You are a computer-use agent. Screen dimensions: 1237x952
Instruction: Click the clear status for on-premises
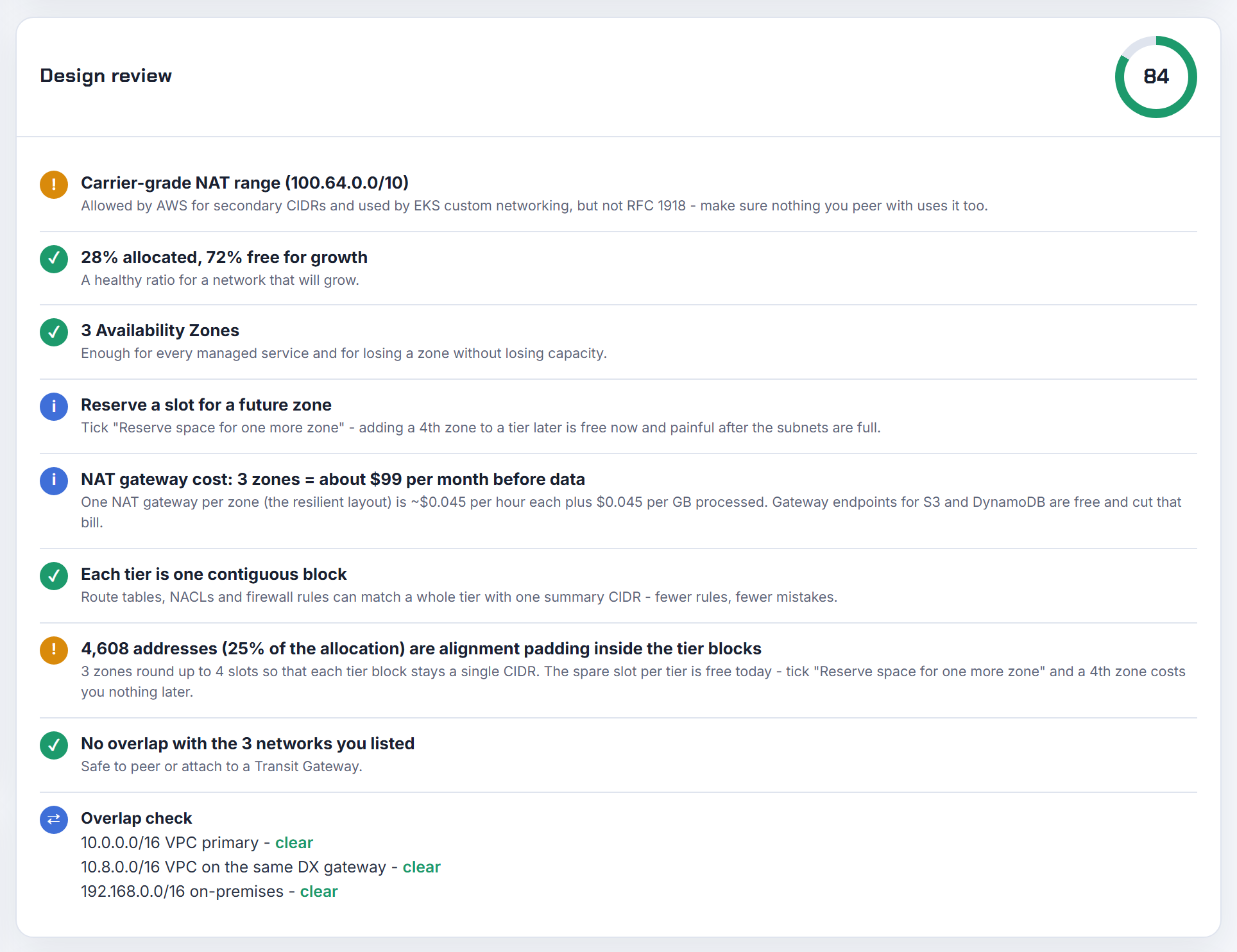pyautogui.click(x=319, y=891)
